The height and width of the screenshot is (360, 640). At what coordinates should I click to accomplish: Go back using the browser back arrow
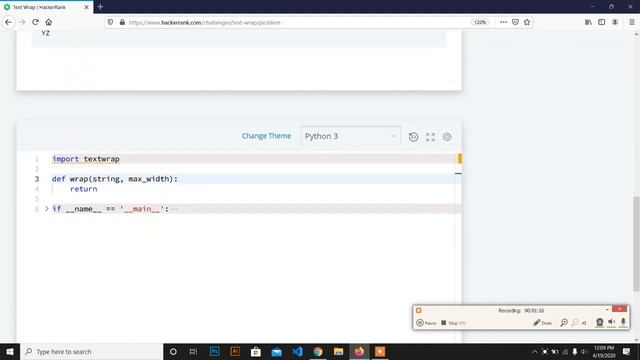pyautogui.click(x=9, y=22)
